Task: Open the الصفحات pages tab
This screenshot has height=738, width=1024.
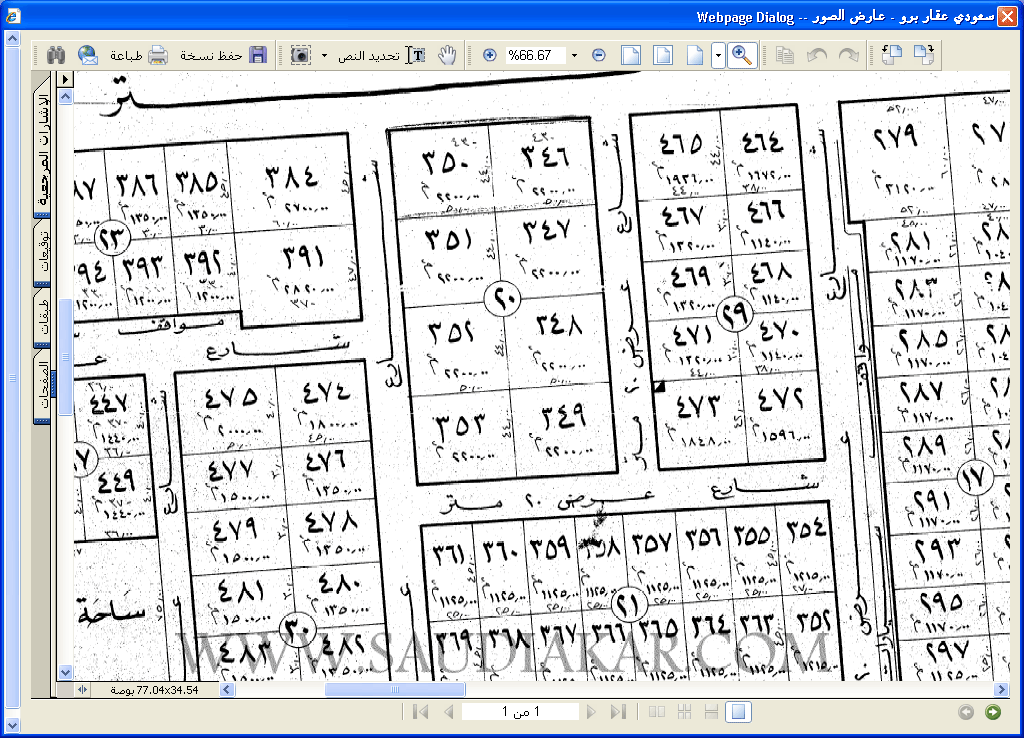Action: [x=42, y=388]
